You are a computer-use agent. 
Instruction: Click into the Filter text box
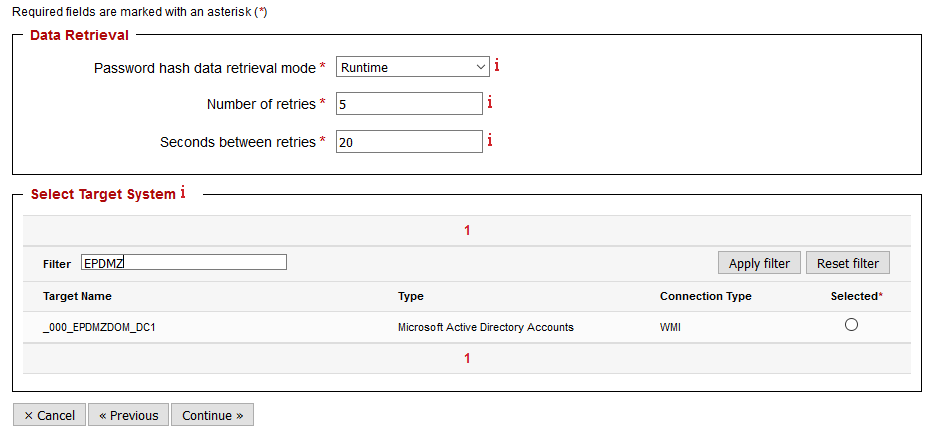coord(184,262)
